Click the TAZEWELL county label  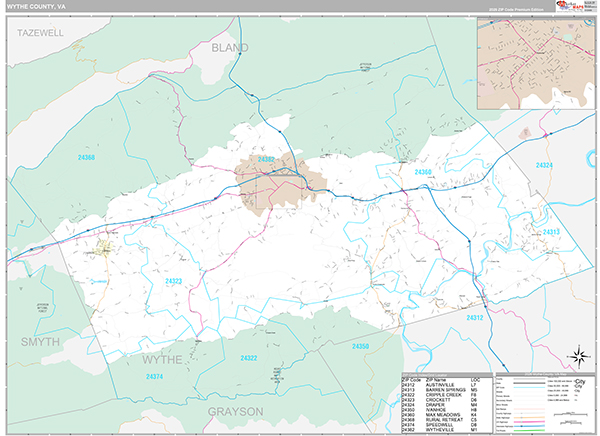point(40,33)
